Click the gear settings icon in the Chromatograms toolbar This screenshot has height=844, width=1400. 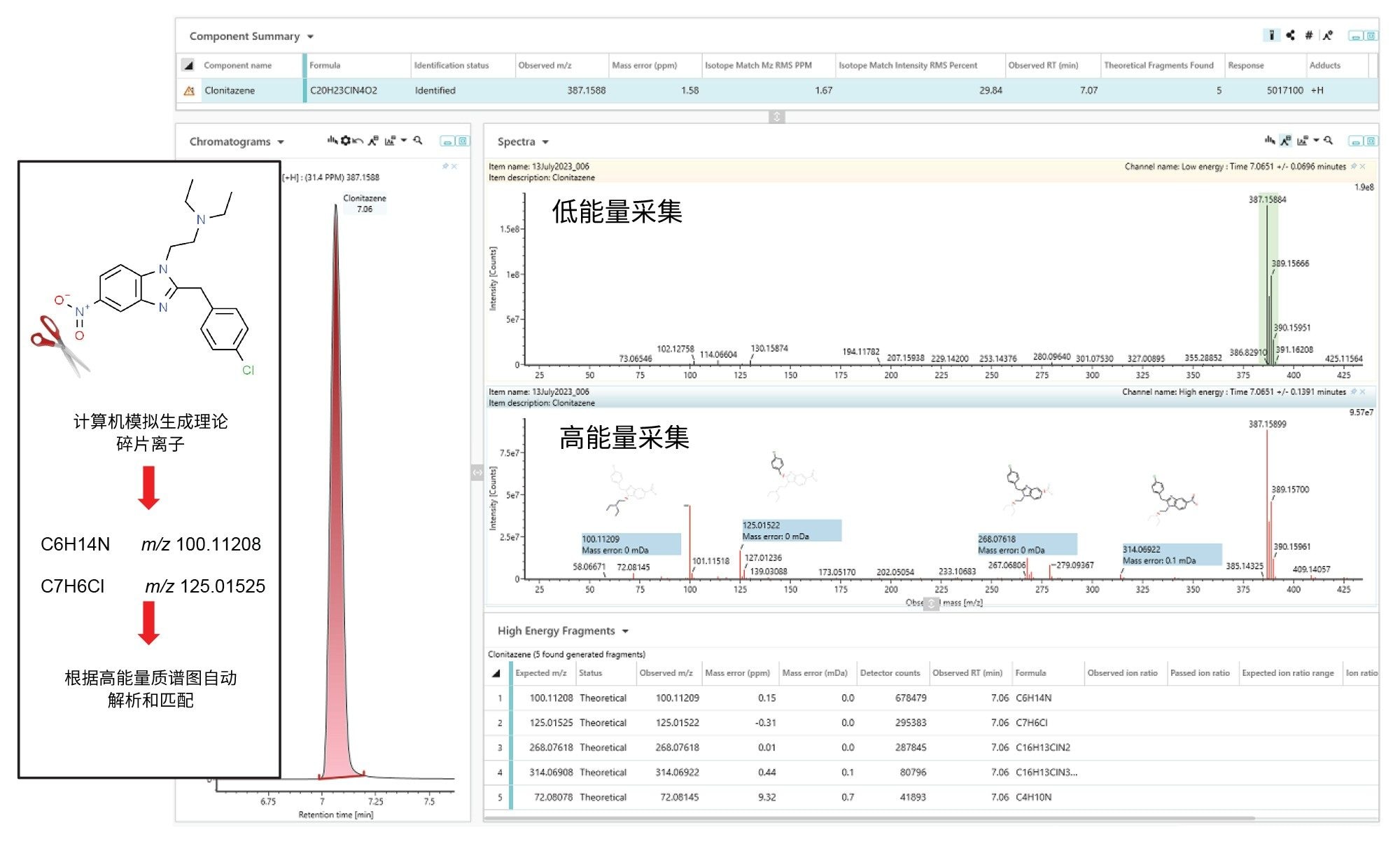[x=345, y=141]
